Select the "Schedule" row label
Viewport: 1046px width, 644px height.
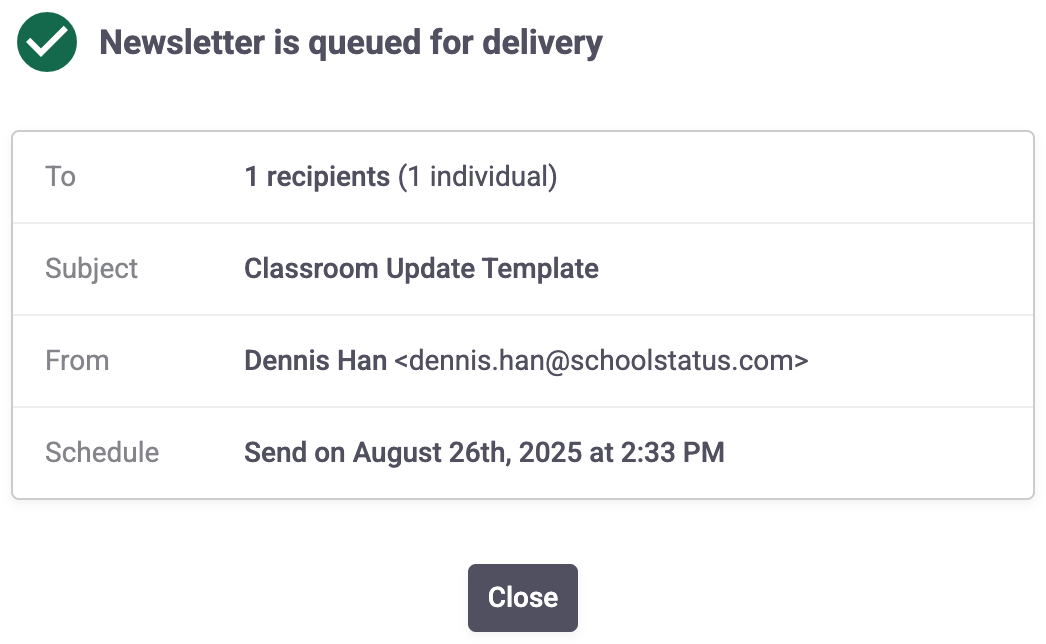pyautogui.click(x=102, y=453)
